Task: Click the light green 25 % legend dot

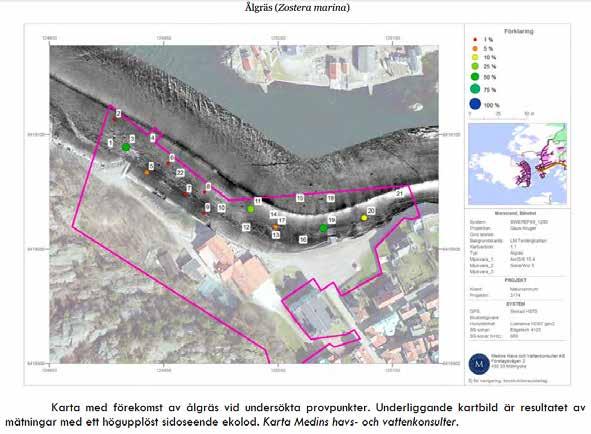Action: pos(475,66)
